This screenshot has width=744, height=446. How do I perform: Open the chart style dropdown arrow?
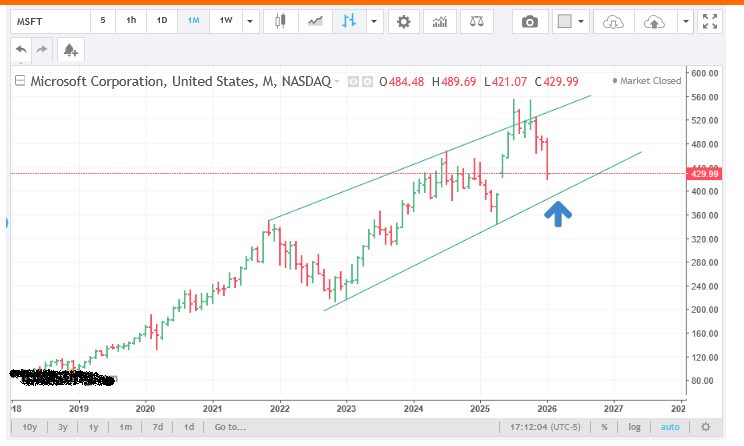374,21
